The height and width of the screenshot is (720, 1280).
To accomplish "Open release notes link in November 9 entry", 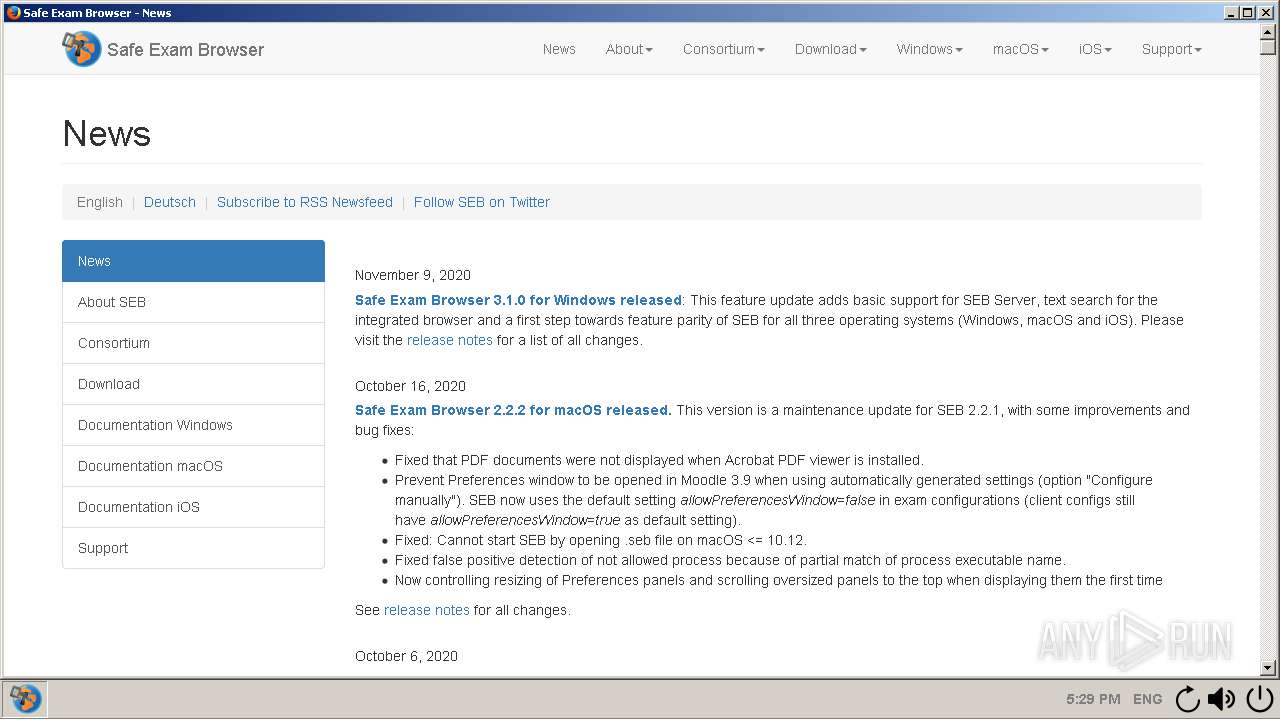I will pyautogui.click(x=450, y=340).
